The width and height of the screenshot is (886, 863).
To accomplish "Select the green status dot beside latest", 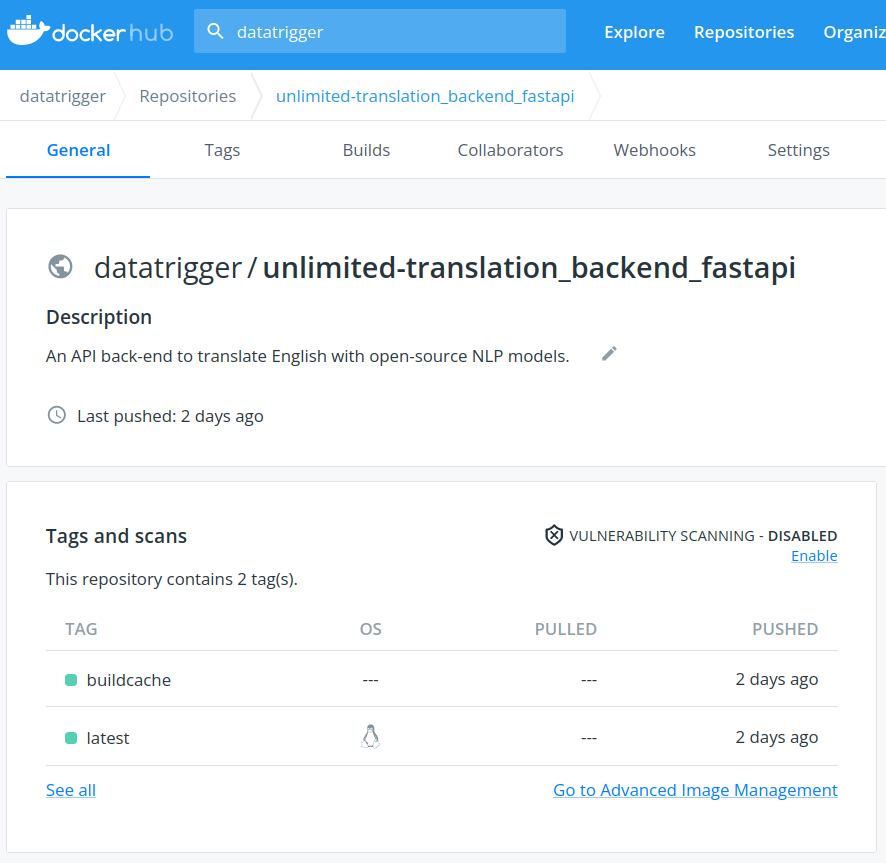I will [71, 738].
